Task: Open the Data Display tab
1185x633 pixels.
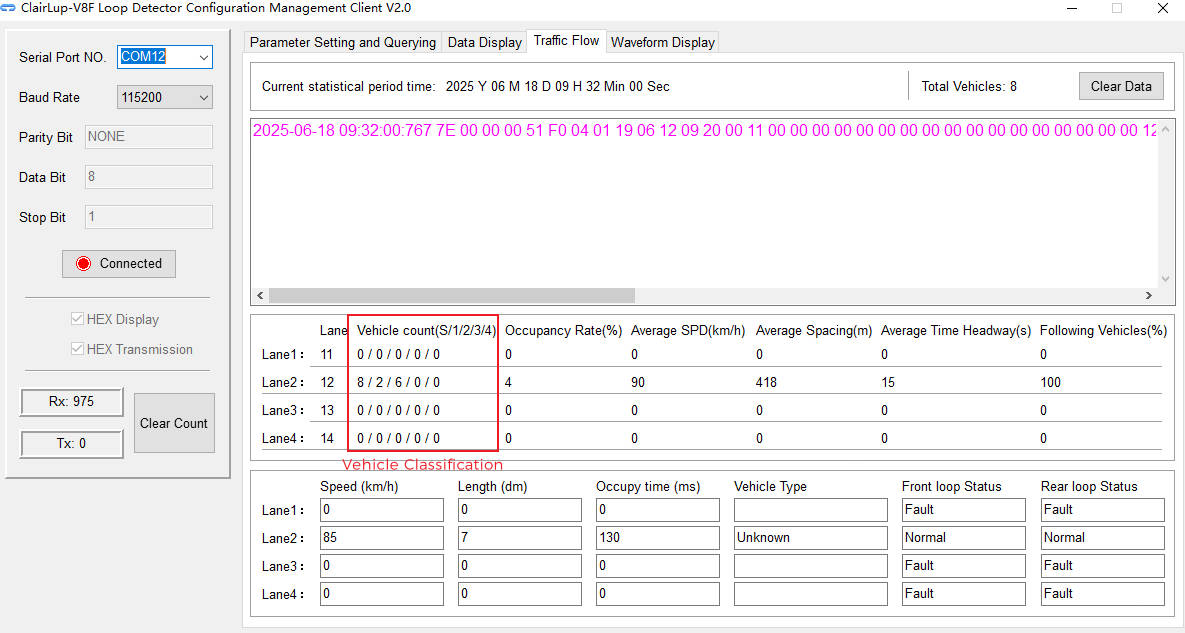Action: pos(484,42)
